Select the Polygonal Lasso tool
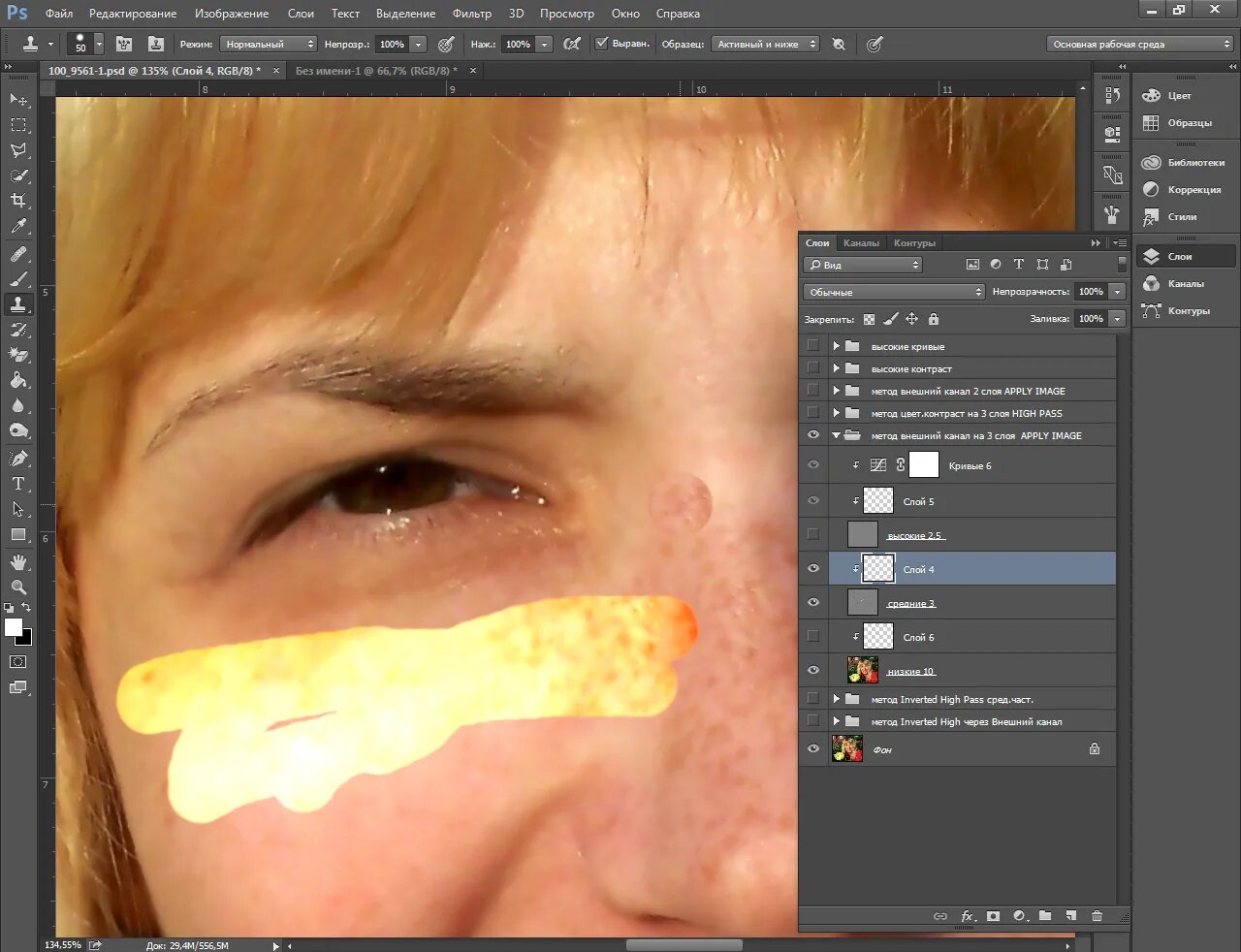This screenshot has height=952, width=1241. (x=18, y=150)
